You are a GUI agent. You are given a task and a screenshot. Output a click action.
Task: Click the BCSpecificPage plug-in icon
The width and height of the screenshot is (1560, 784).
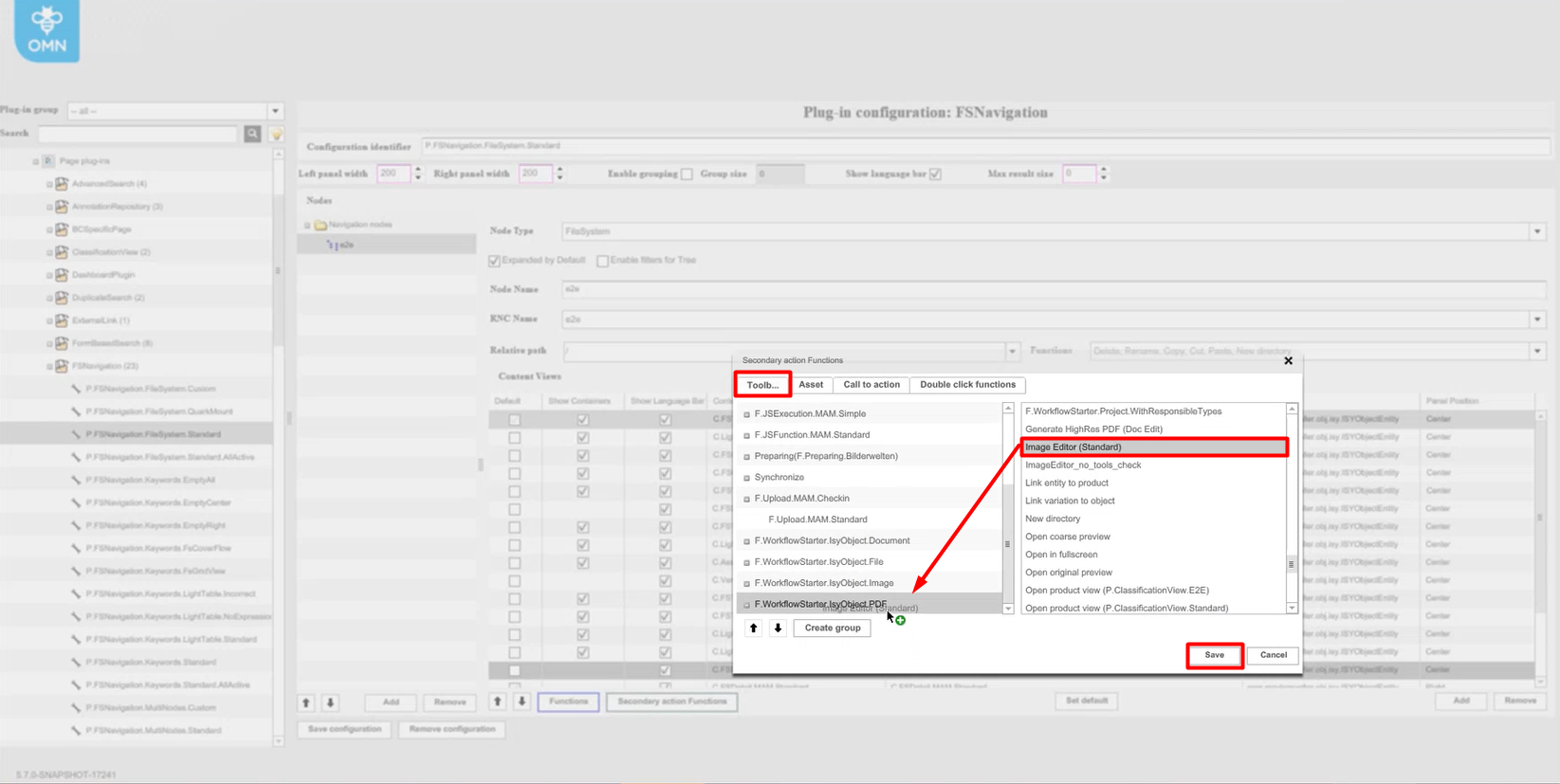coord(62,229)
